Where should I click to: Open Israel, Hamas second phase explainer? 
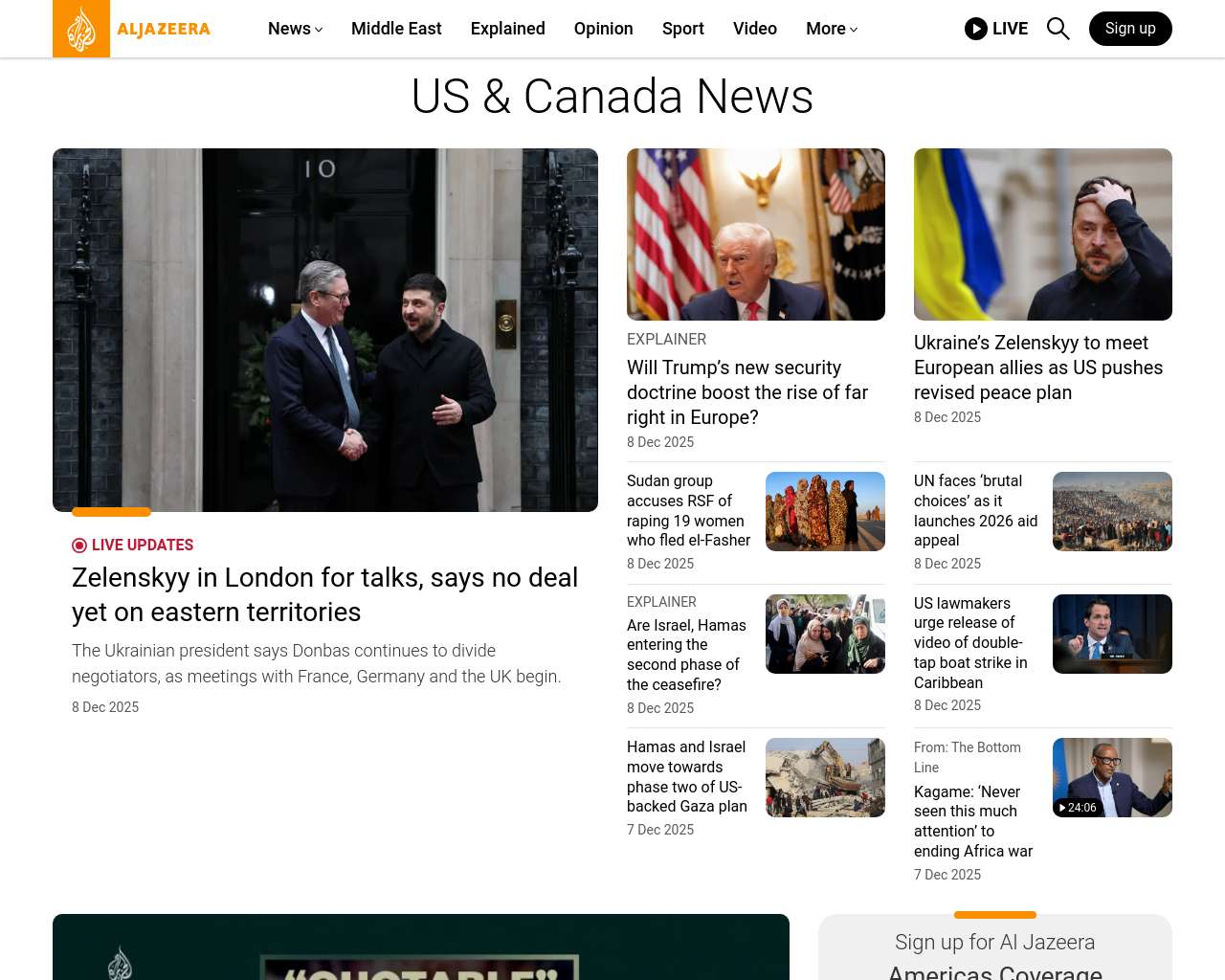coord(686,655)
